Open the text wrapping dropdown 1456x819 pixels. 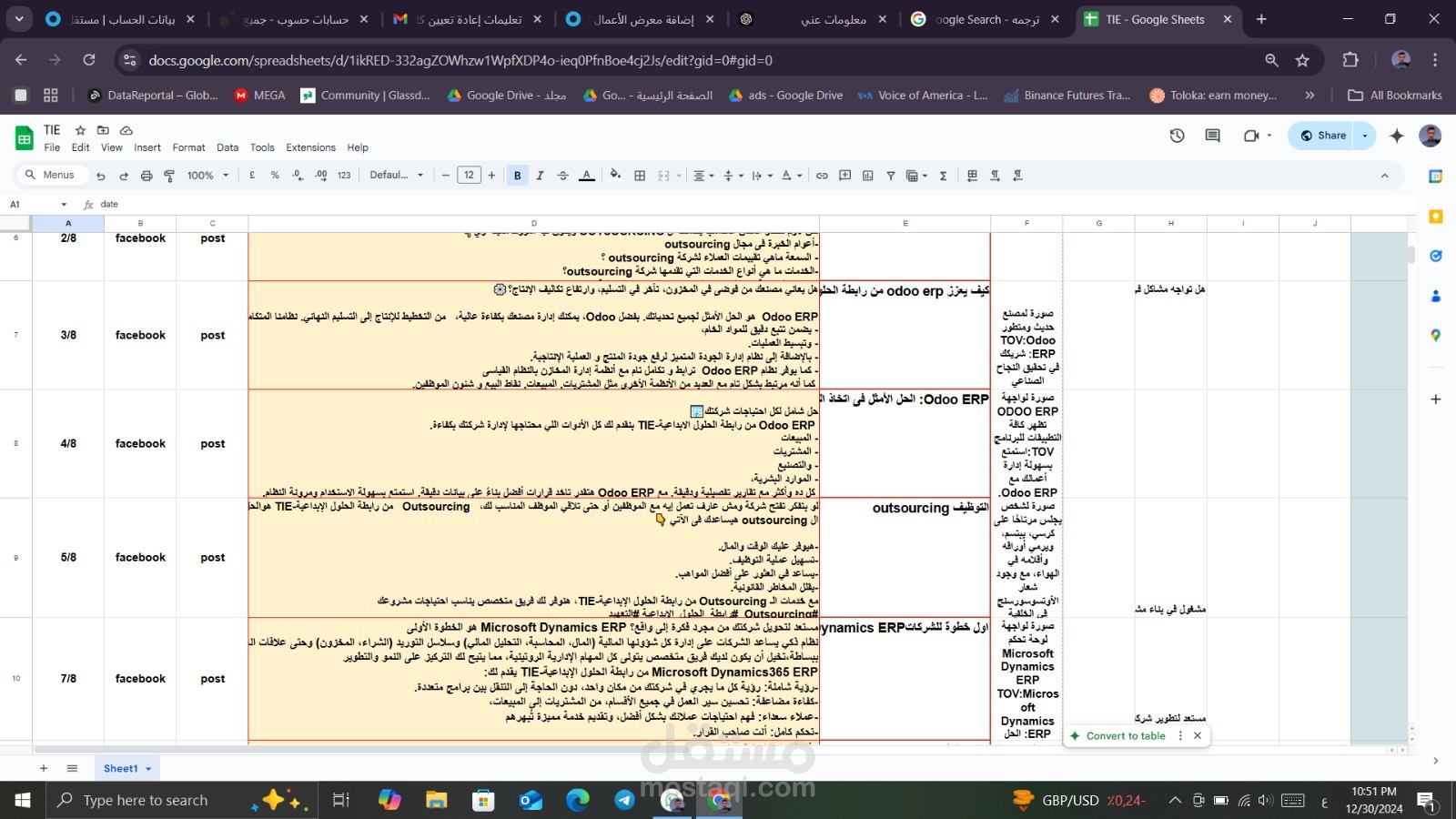pyautogui.click(x=762, y=176)
